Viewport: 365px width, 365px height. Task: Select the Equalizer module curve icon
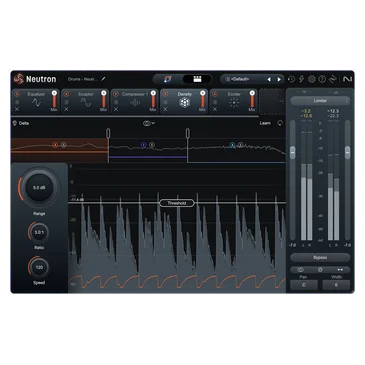coord(36,103)
